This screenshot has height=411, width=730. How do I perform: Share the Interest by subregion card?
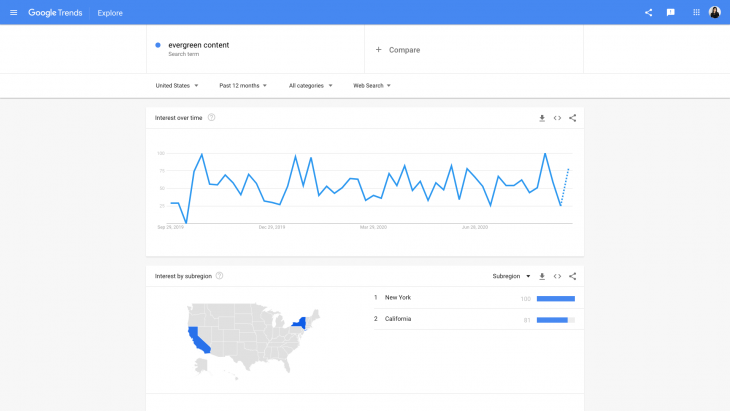[572, 276]
